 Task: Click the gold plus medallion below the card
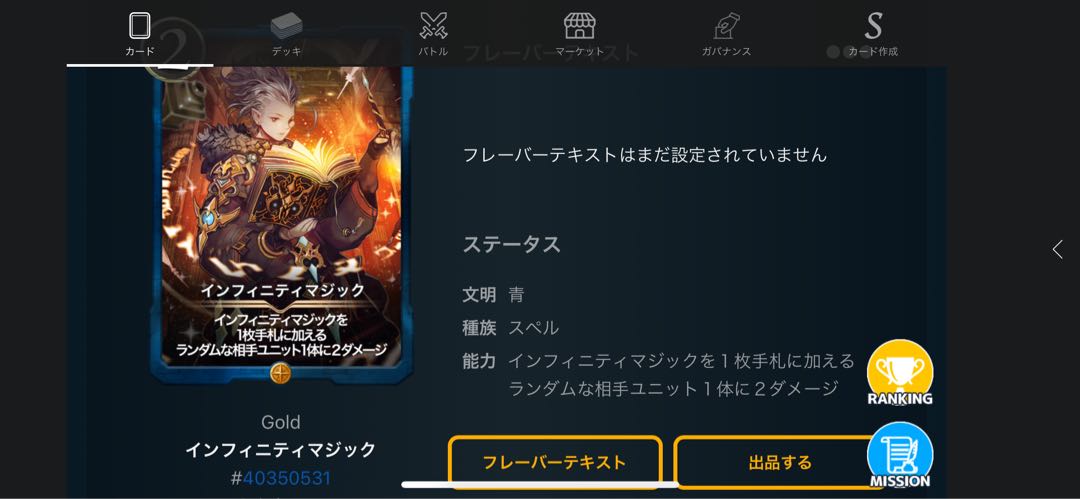click(x=280, y=374)
